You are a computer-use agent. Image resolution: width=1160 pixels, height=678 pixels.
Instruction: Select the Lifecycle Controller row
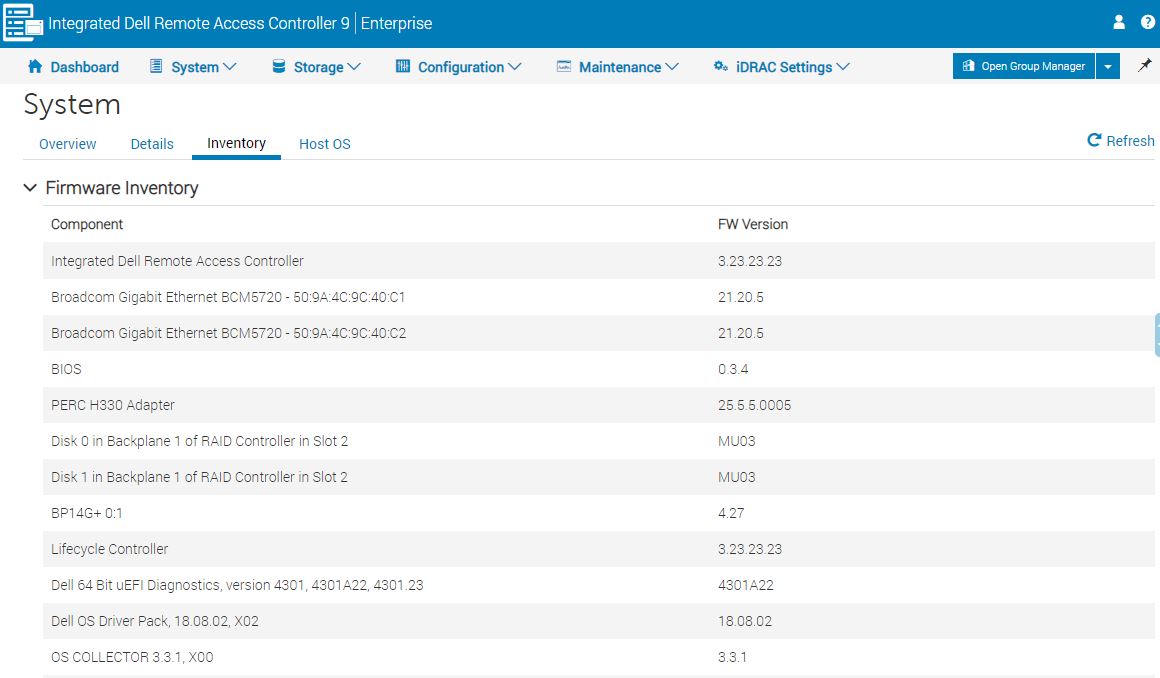(598, 549)
